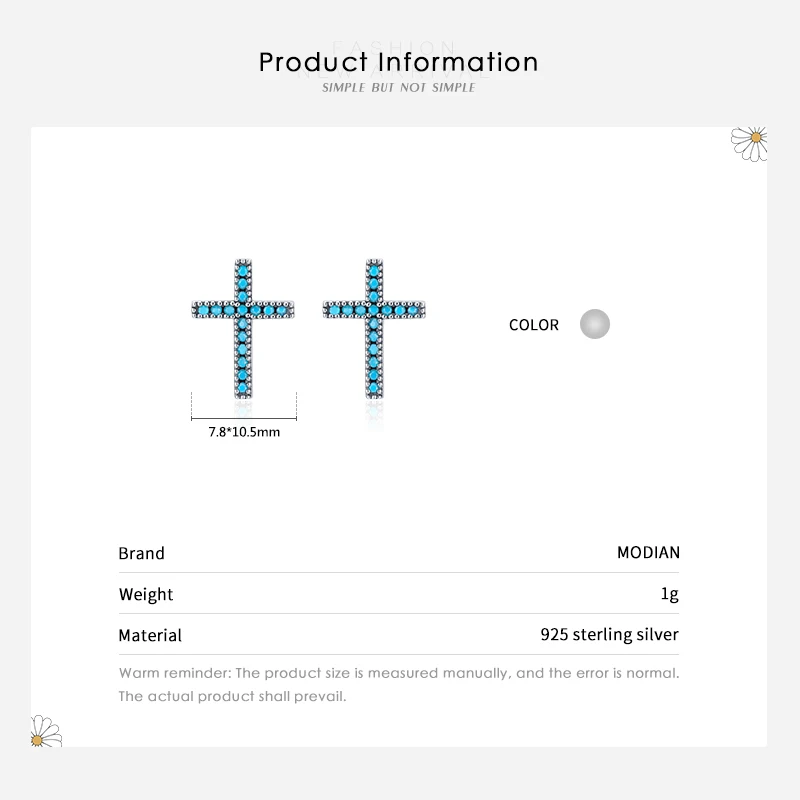Click the Weight row label

[x=146, y=594]
